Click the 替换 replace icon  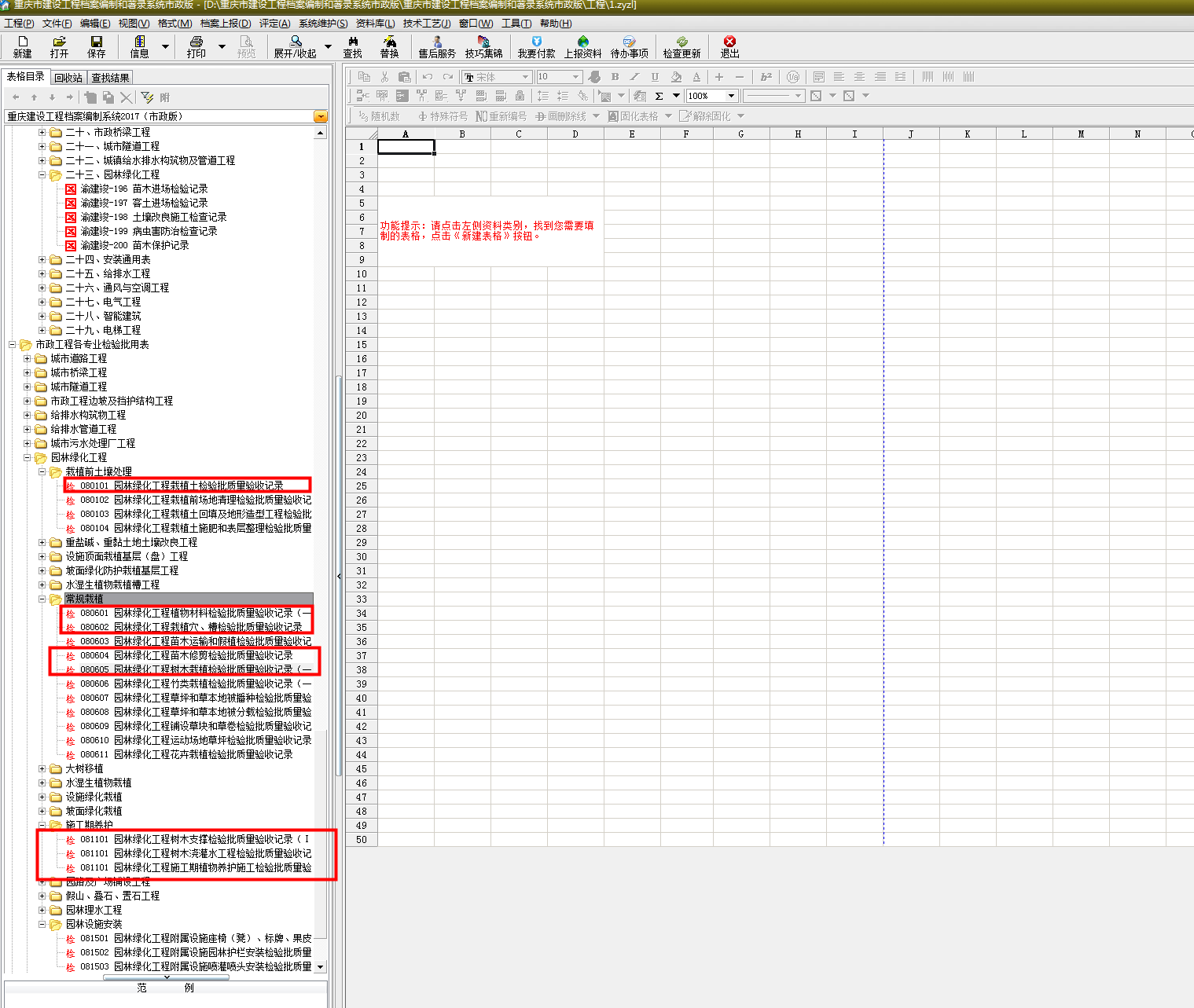pos(389,46)
